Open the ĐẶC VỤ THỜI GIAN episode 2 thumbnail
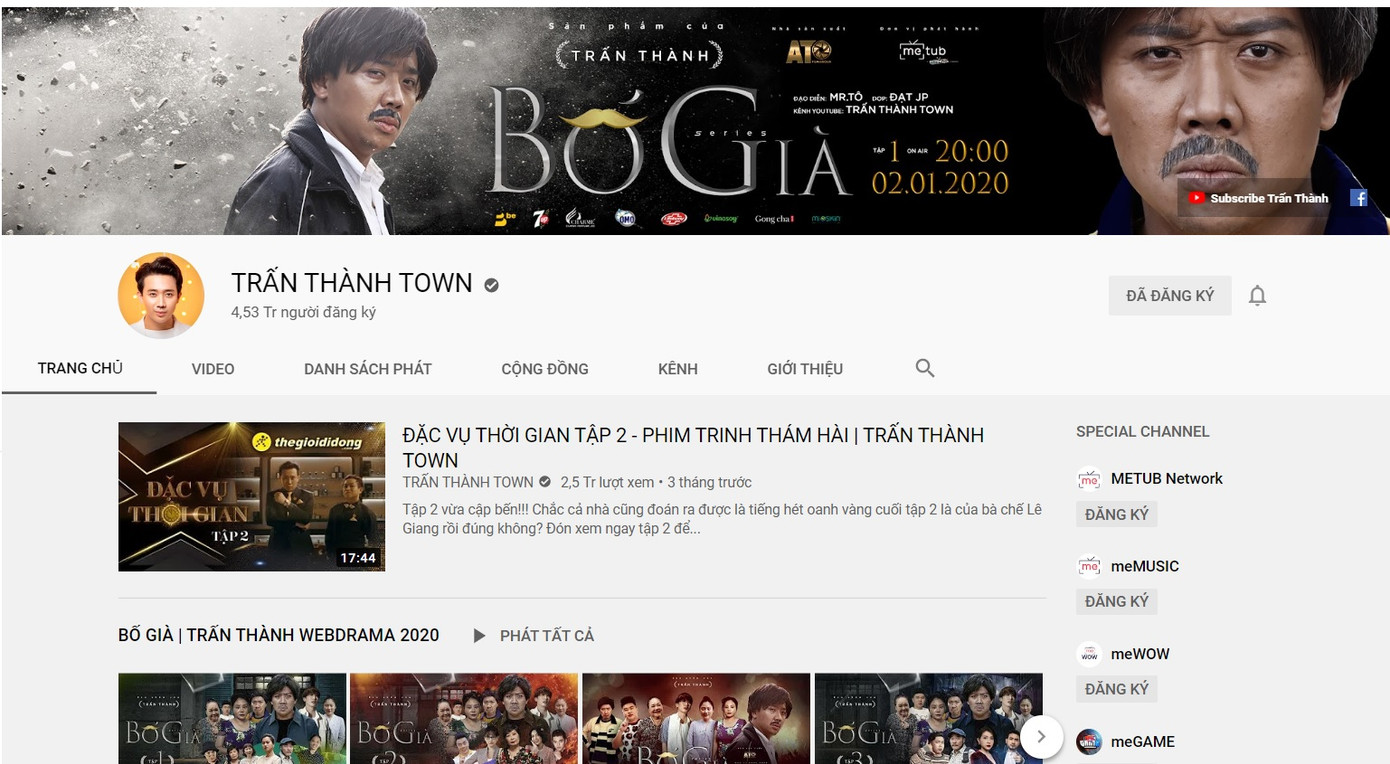Screen dimensions: 1390x764 point(251,496)
